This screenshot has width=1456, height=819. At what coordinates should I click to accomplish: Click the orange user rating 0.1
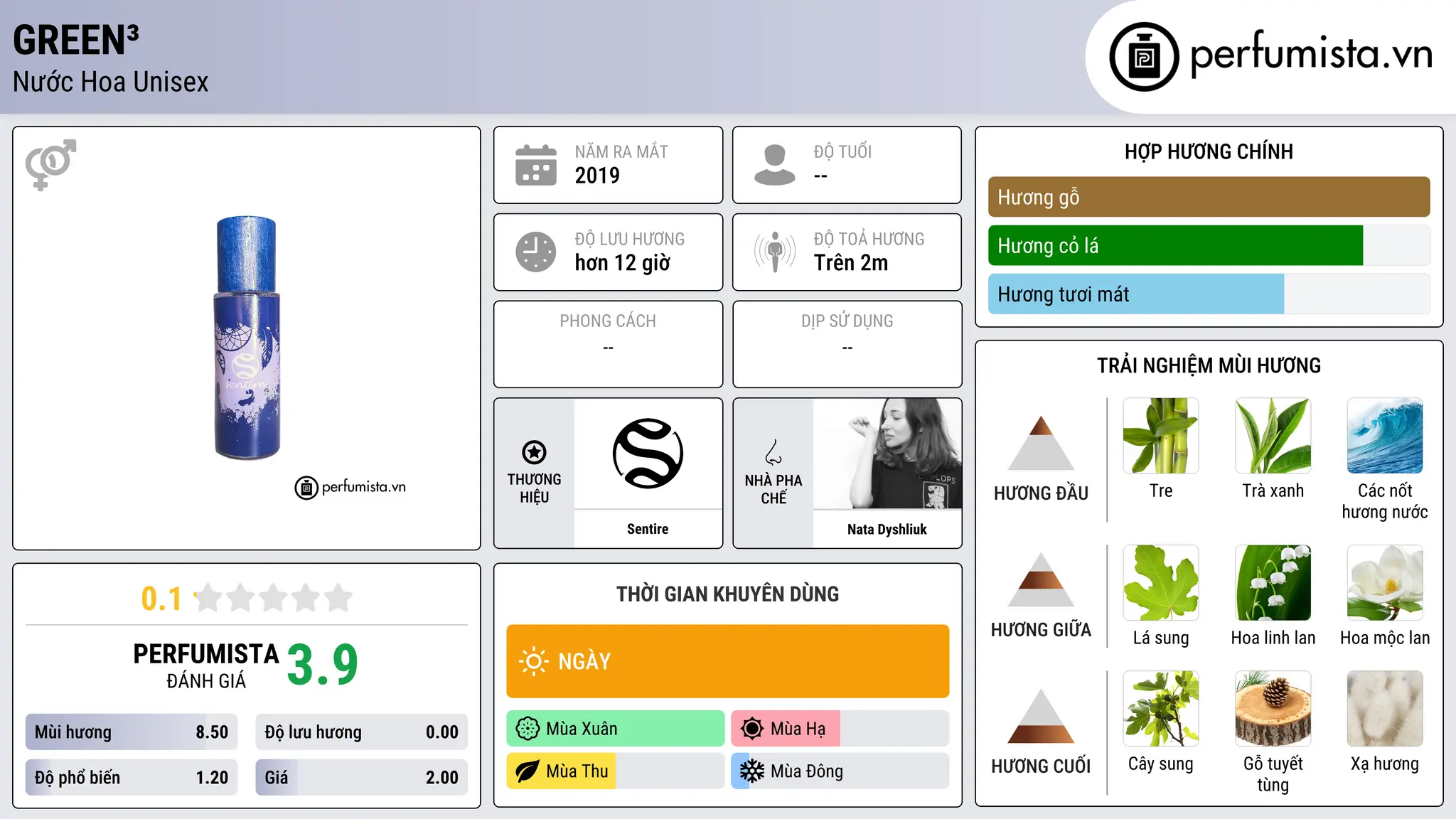click(161, 599)
